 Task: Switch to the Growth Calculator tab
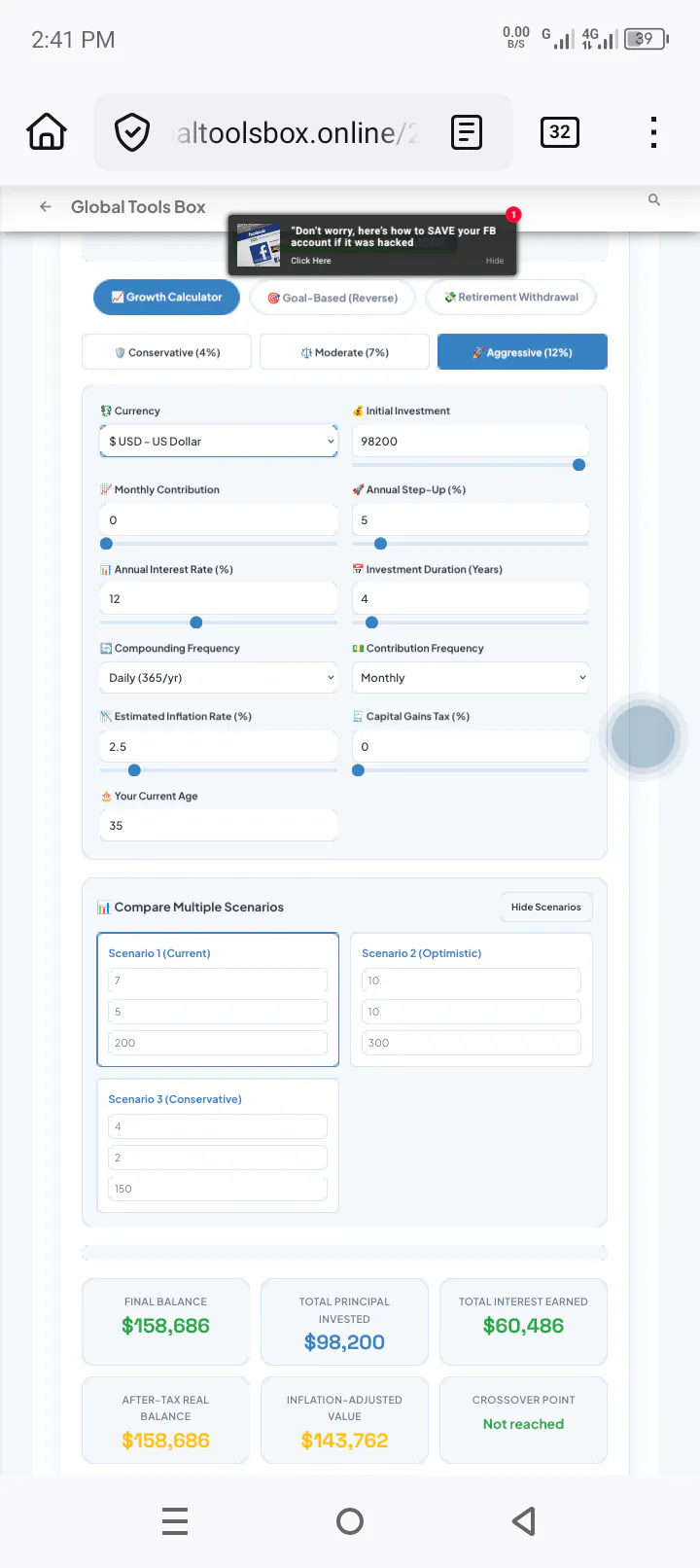(x=166, y=297)
